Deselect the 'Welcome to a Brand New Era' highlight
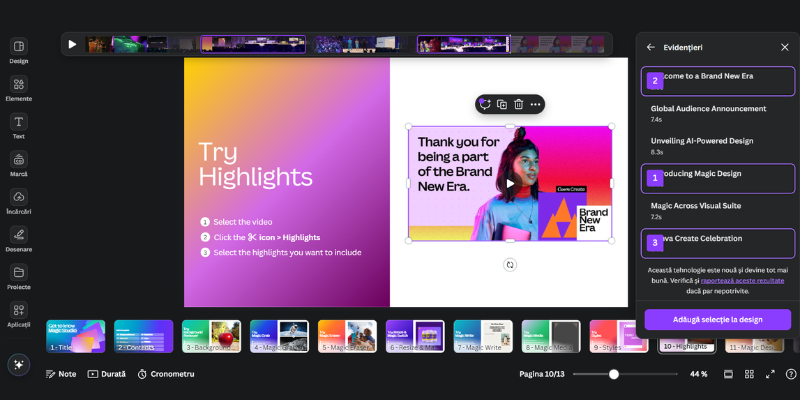Viewport: 800px width, 400px height. tap(717, 80)
